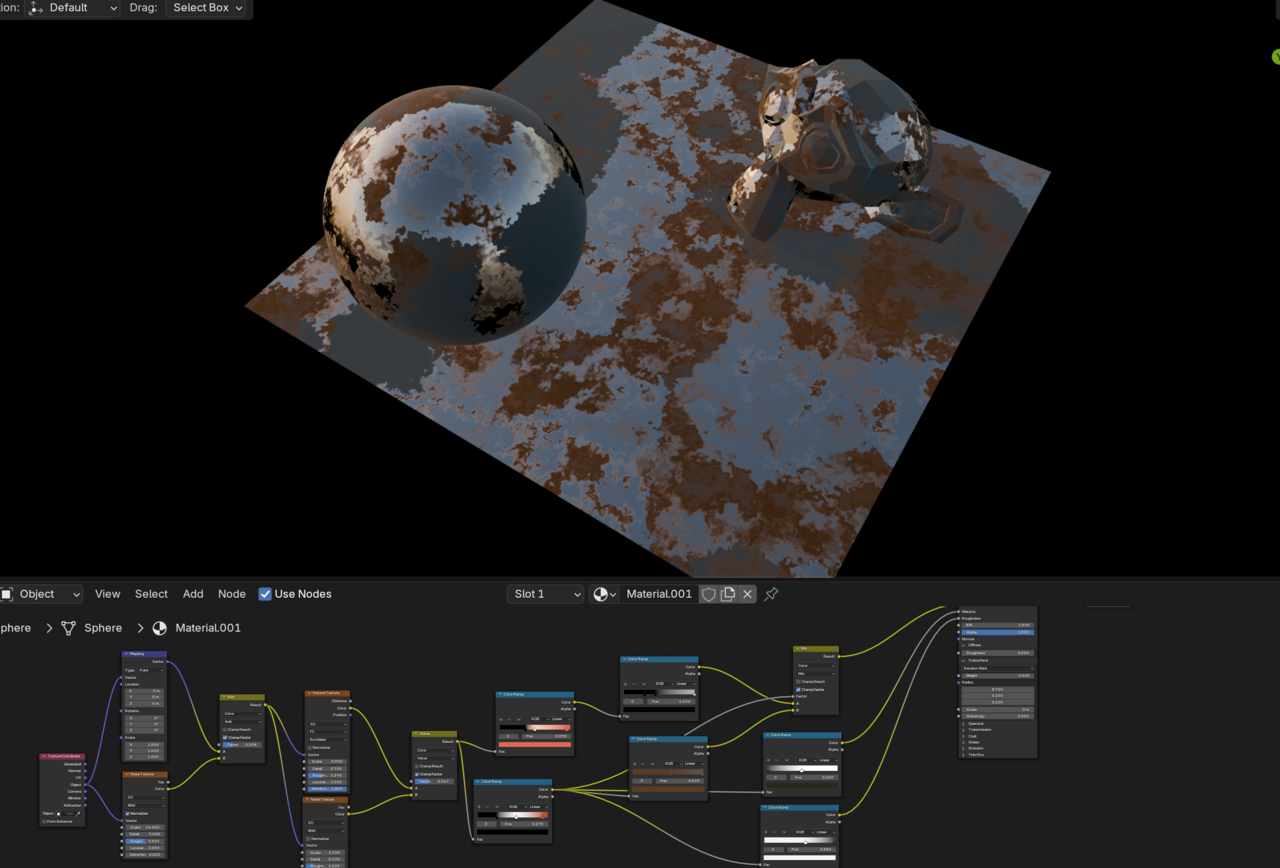Click the Material.001 breadcrumb material icon
Viewport: 1280px width, 868px height.
click(x=160, y=628)
